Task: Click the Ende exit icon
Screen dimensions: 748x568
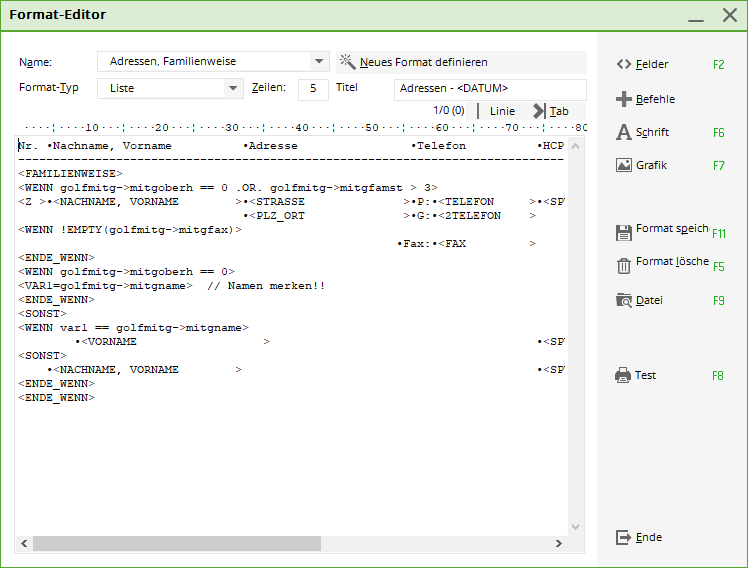Action: [624, 538]
